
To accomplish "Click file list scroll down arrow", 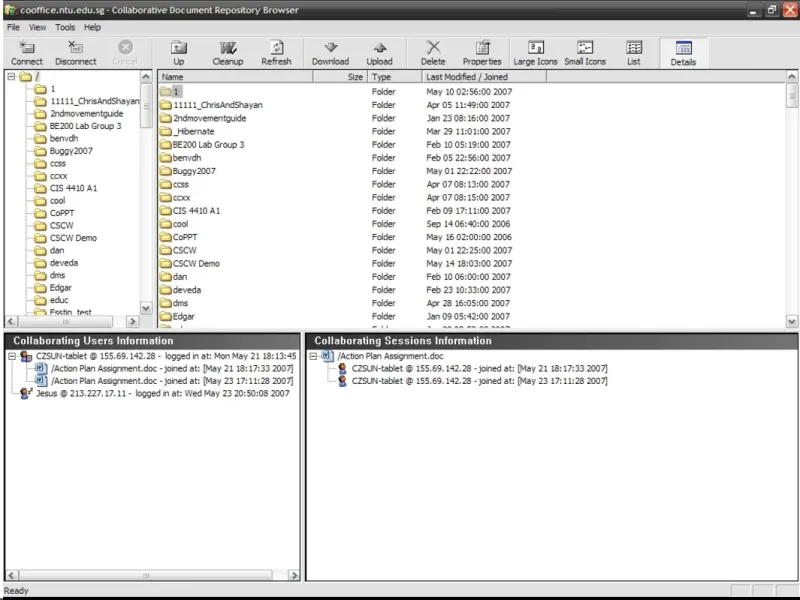I will pos(792,321).
